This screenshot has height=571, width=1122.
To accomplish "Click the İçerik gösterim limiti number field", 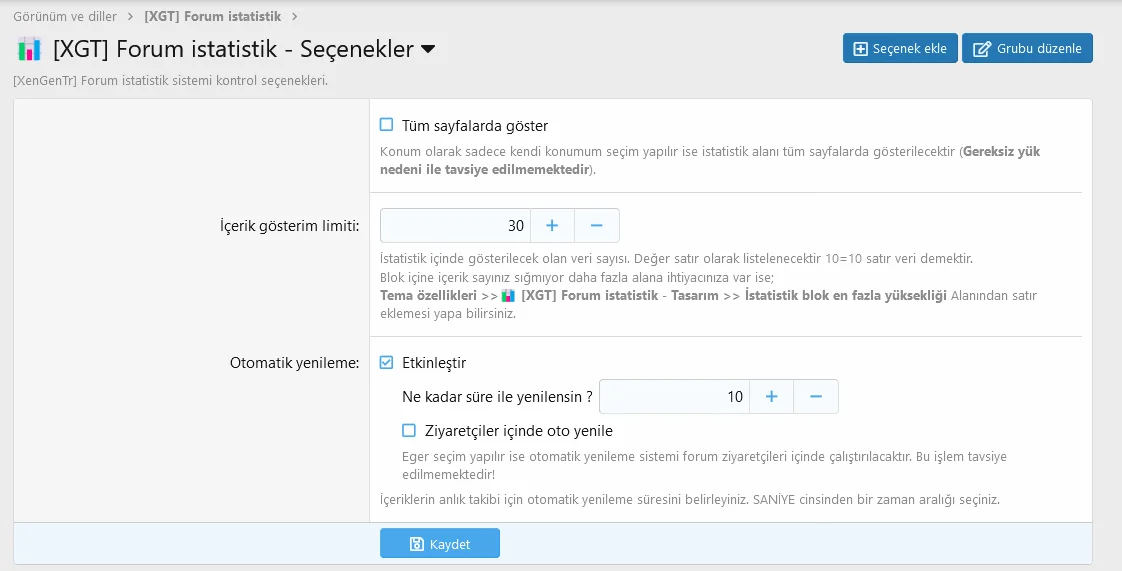I will 455,226.
